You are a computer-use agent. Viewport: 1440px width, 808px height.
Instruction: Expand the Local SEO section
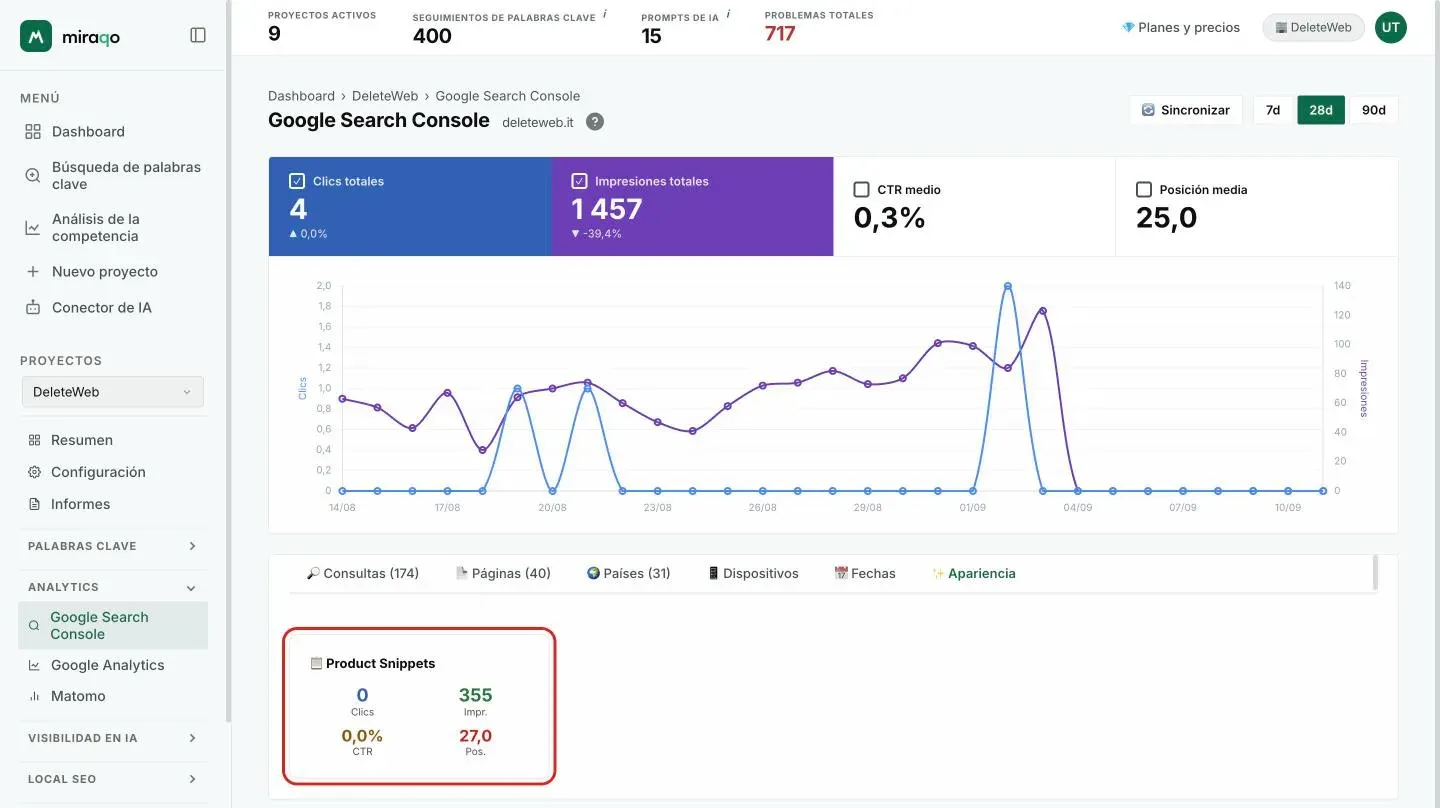[x=112, y=779]
